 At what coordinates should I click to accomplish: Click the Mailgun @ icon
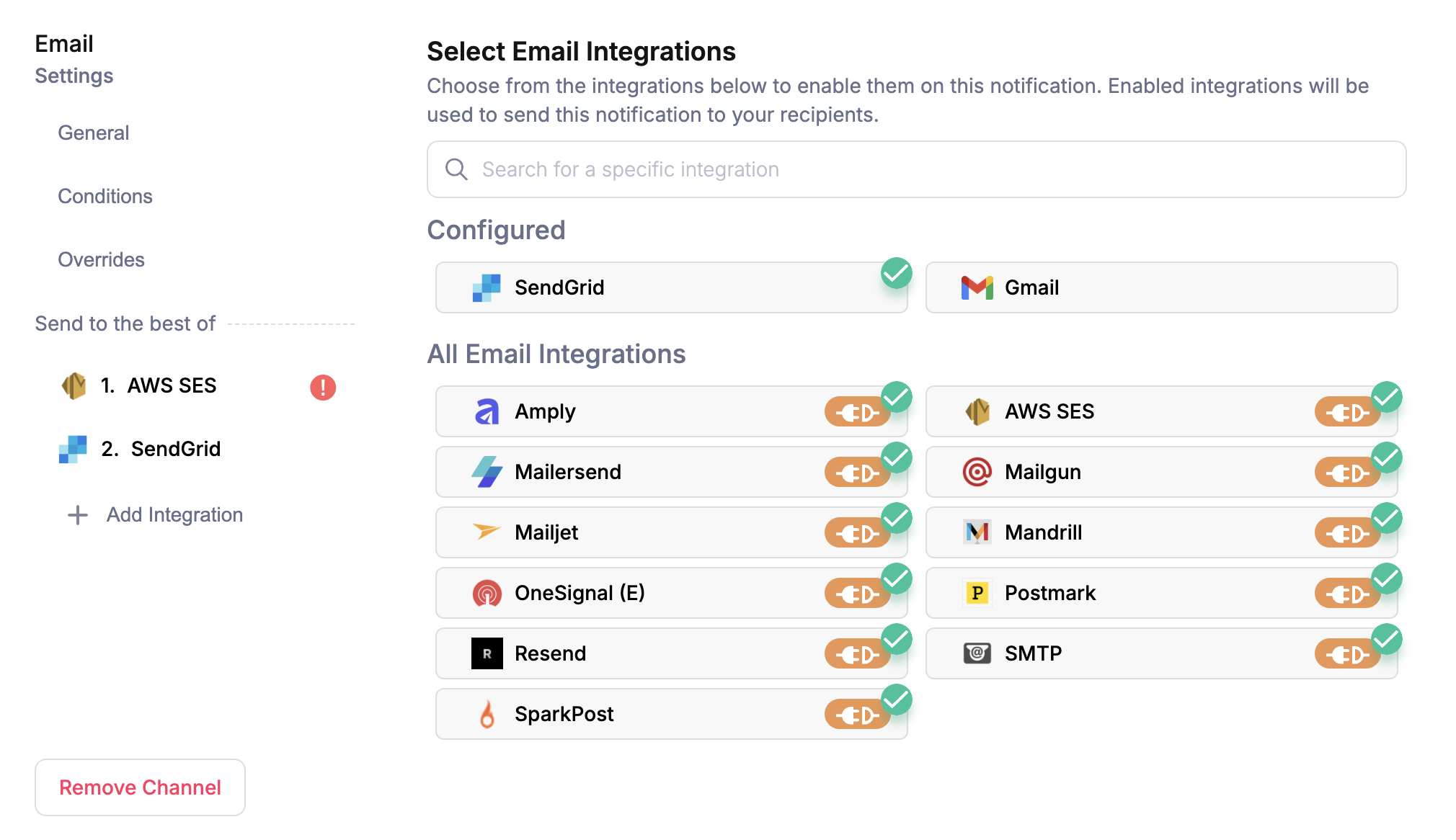pos(978,472)
